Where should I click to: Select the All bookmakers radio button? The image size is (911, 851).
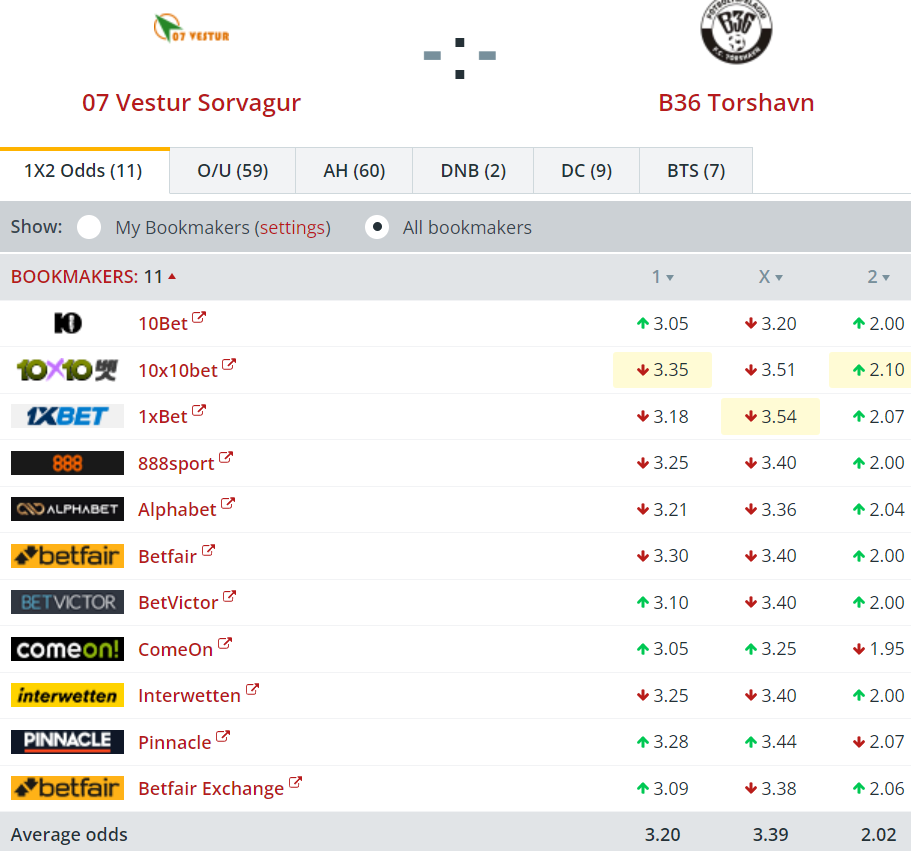coord(377,227)
